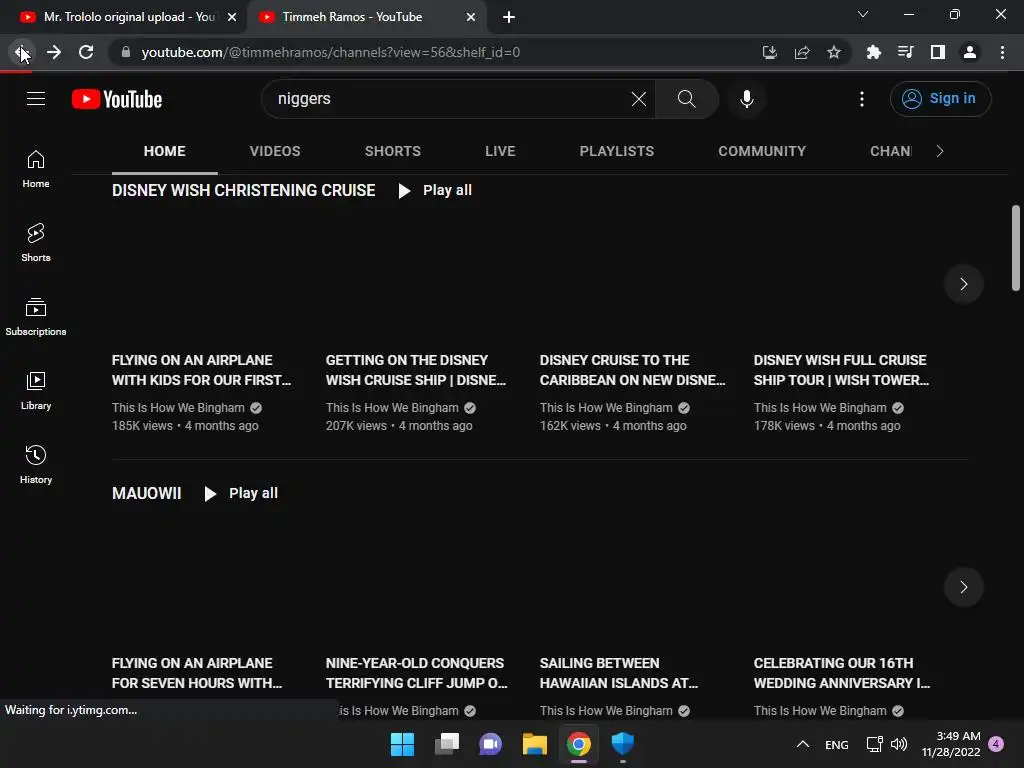The height and width of the screenshot is (768, 1024).
Task: Click the browser forward arrow
Action: 54,52
